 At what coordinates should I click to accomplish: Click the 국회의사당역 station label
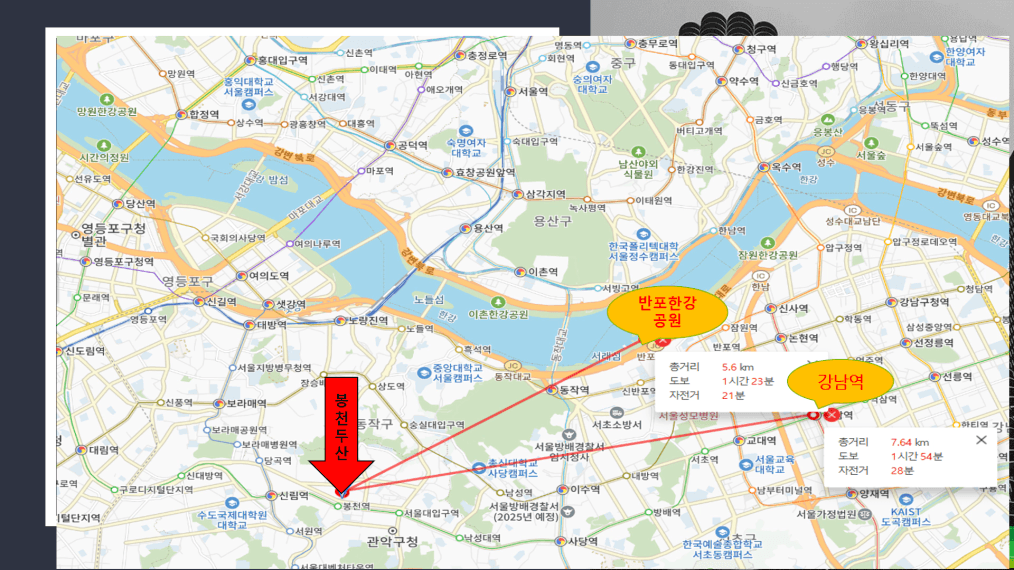coord(237,238)
